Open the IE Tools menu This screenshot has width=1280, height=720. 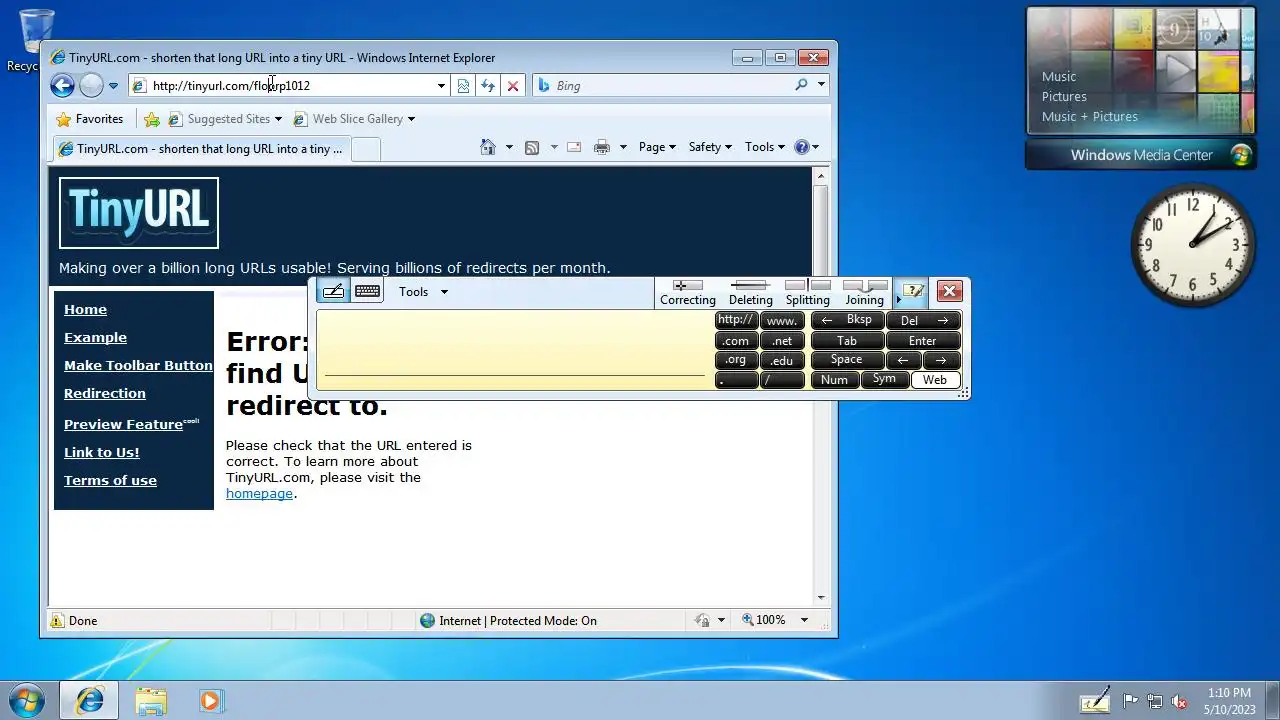765,147
